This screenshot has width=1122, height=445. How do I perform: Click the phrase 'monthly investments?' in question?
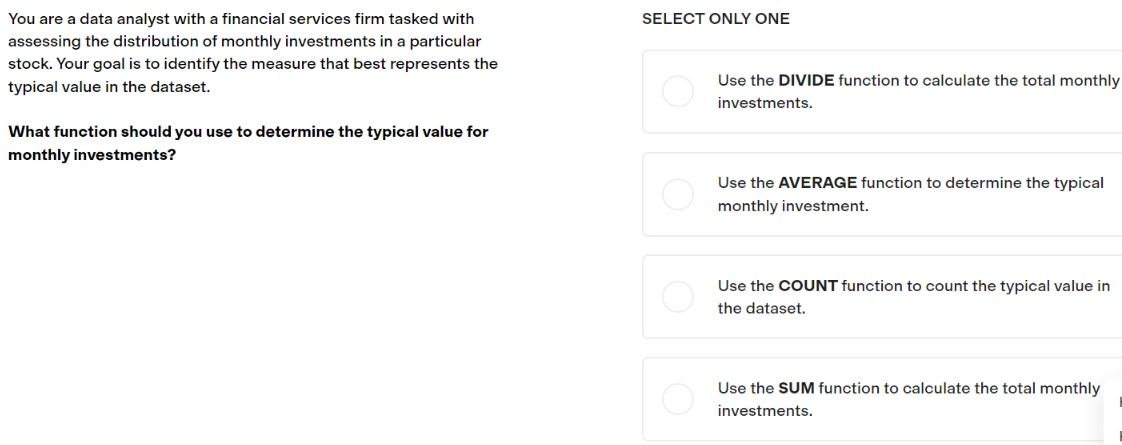92,155
